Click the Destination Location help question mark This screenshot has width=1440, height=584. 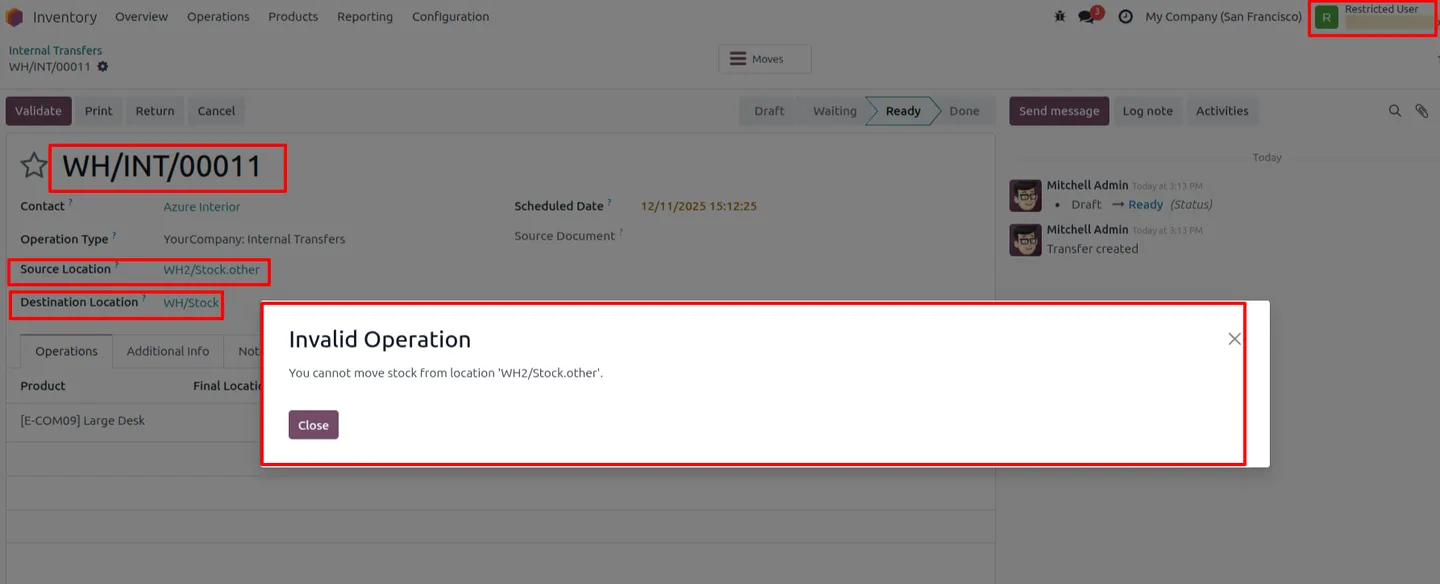coord(143,299)
